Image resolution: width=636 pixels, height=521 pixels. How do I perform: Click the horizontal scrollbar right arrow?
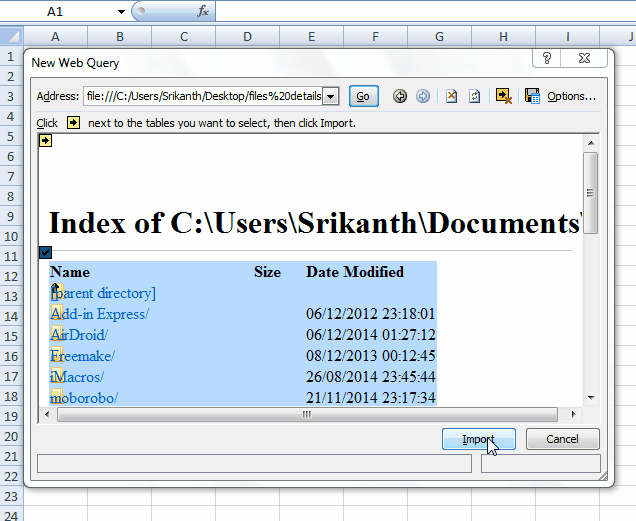coord(573,414)
